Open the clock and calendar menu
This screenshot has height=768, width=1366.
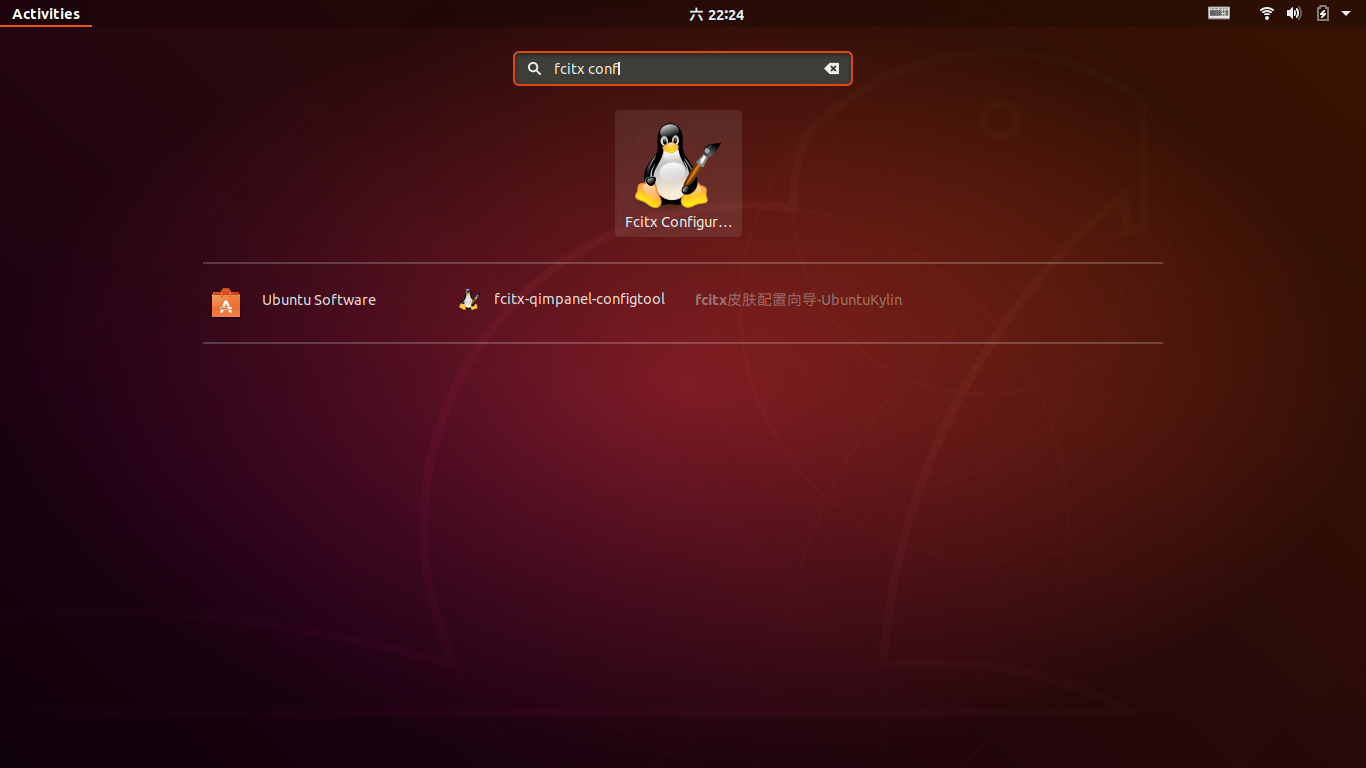click(x=716, y=14)
